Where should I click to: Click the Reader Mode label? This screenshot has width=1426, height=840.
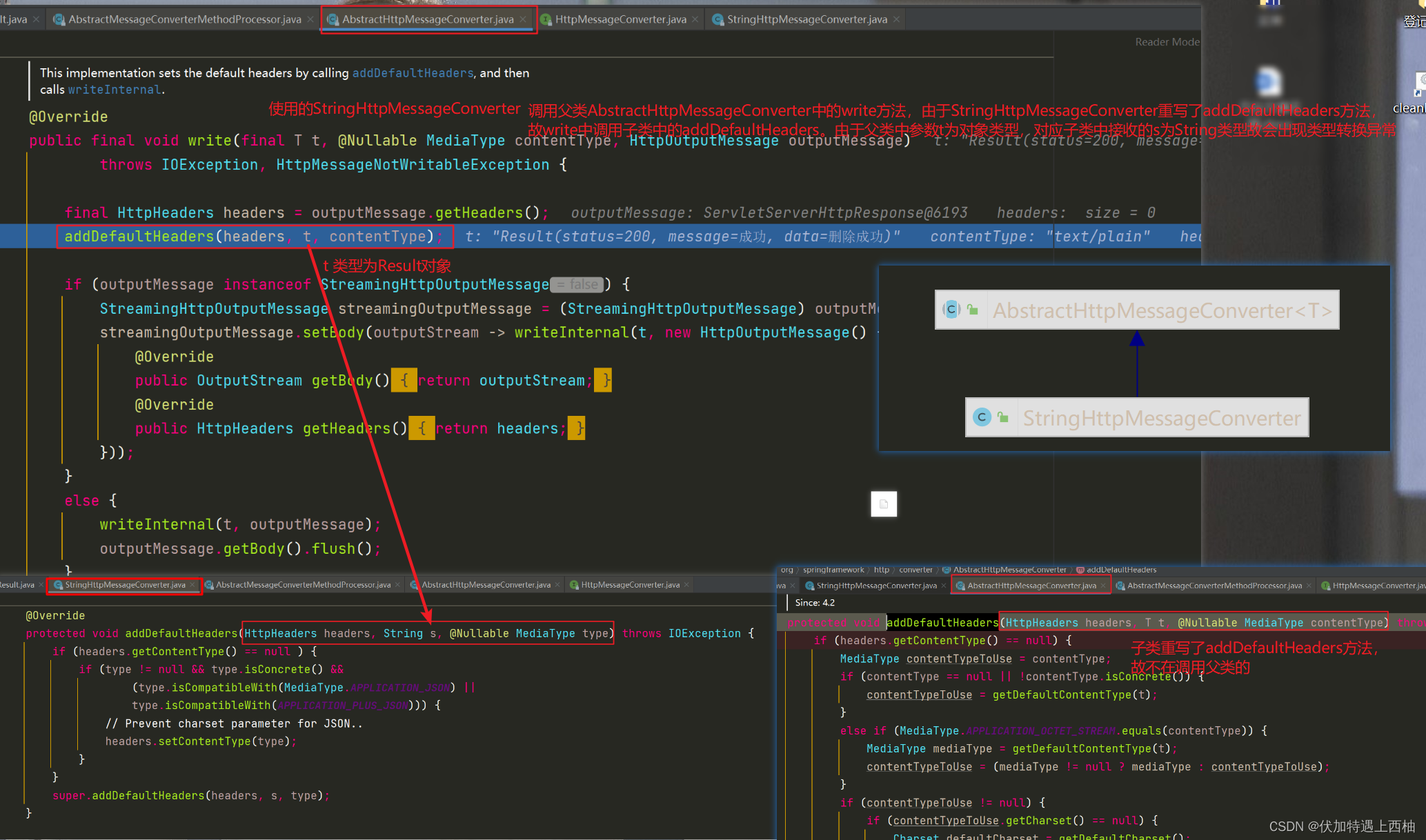click(1167, 42)
